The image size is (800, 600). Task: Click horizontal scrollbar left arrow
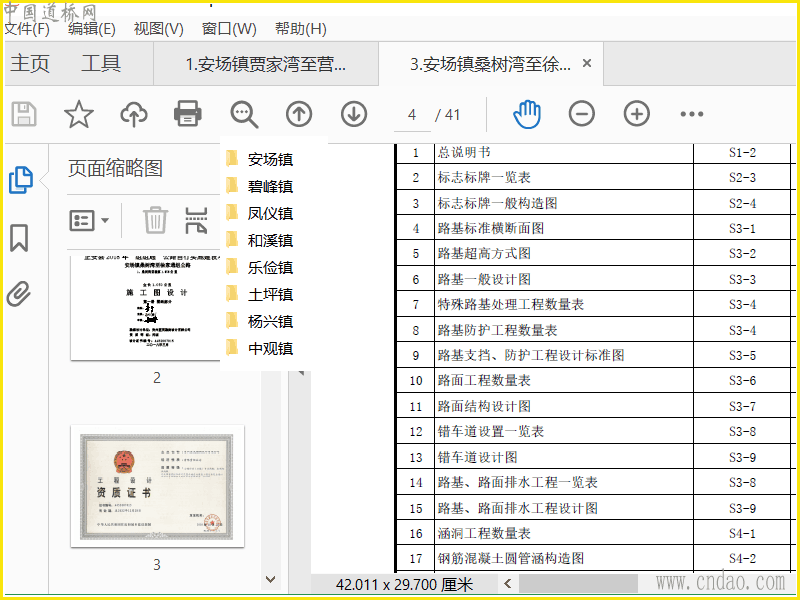point(508,583)
